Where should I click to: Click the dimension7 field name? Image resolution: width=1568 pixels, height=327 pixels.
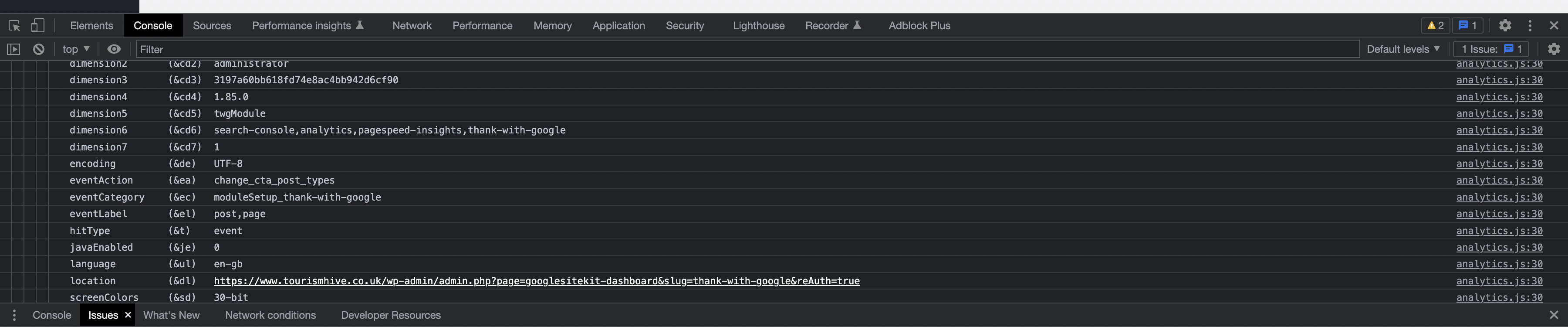[x=98, y=147]
